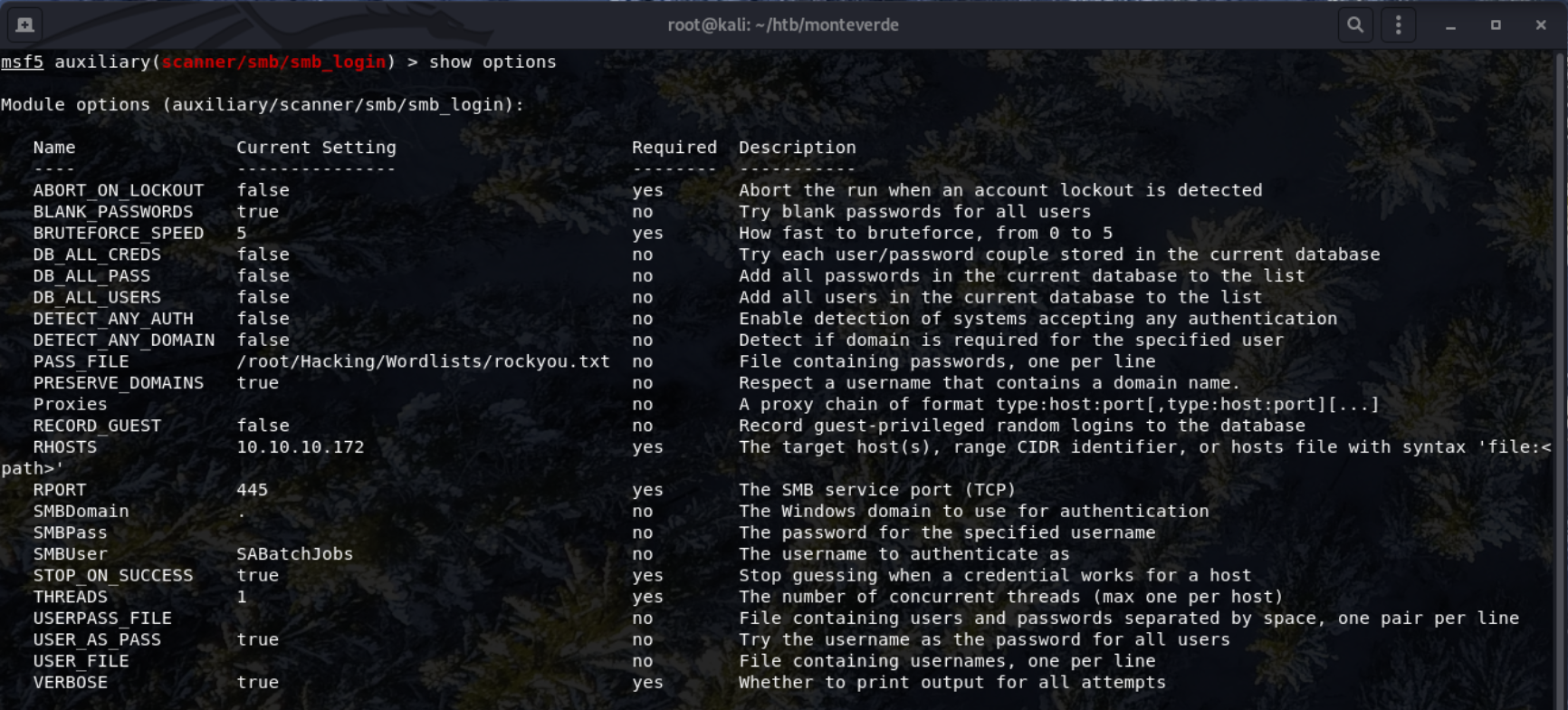Image resolution: width=1568 pixels, height=710 pixels.
Task: Select the RPORT option name
Action: [x=60, y=490]
